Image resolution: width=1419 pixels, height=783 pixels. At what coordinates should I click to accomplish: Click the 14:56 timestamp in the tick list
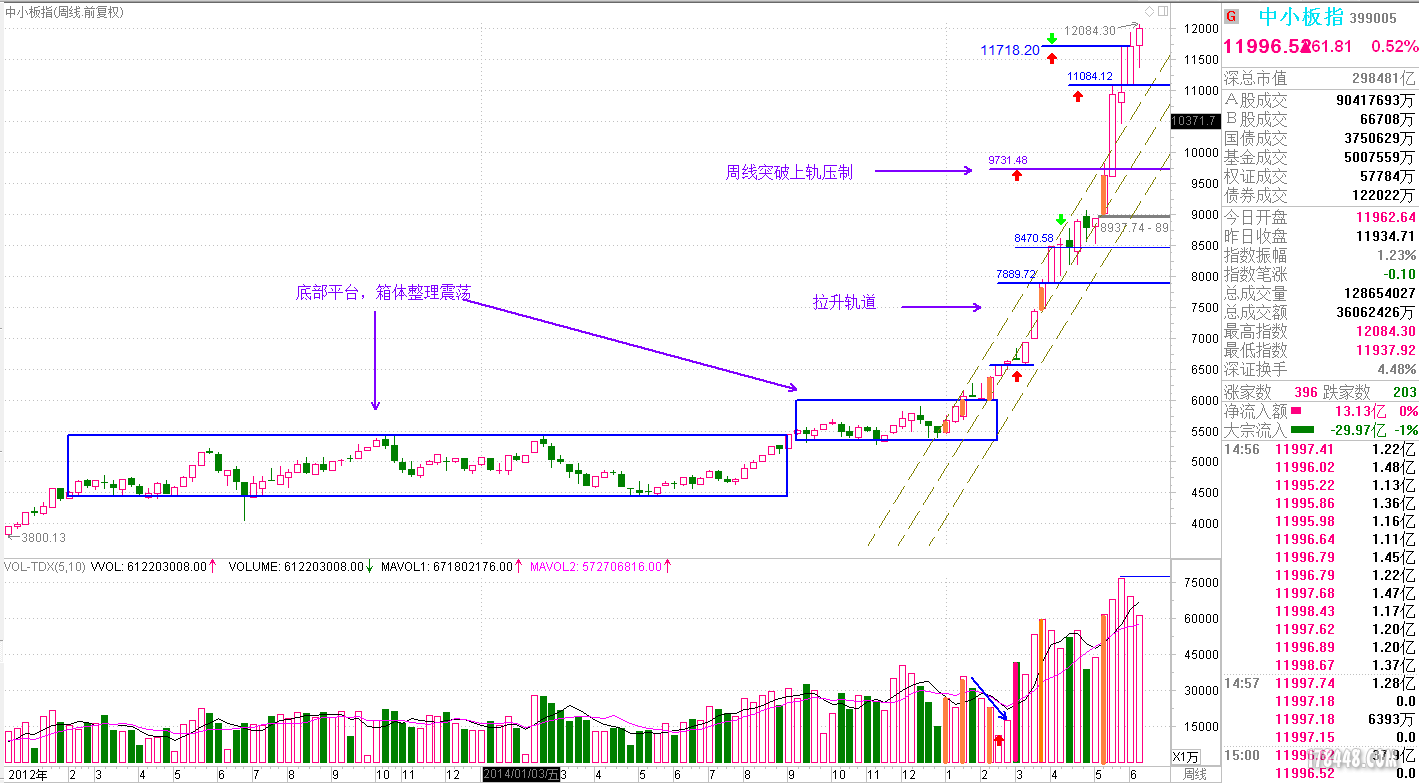click(x=1241, y=449)
